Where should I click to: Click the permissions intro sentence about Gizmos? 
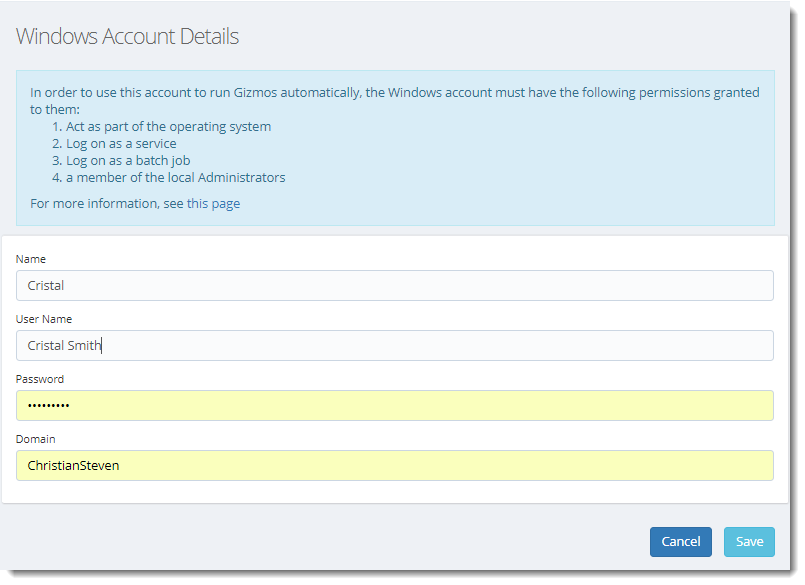pos(394,101)
